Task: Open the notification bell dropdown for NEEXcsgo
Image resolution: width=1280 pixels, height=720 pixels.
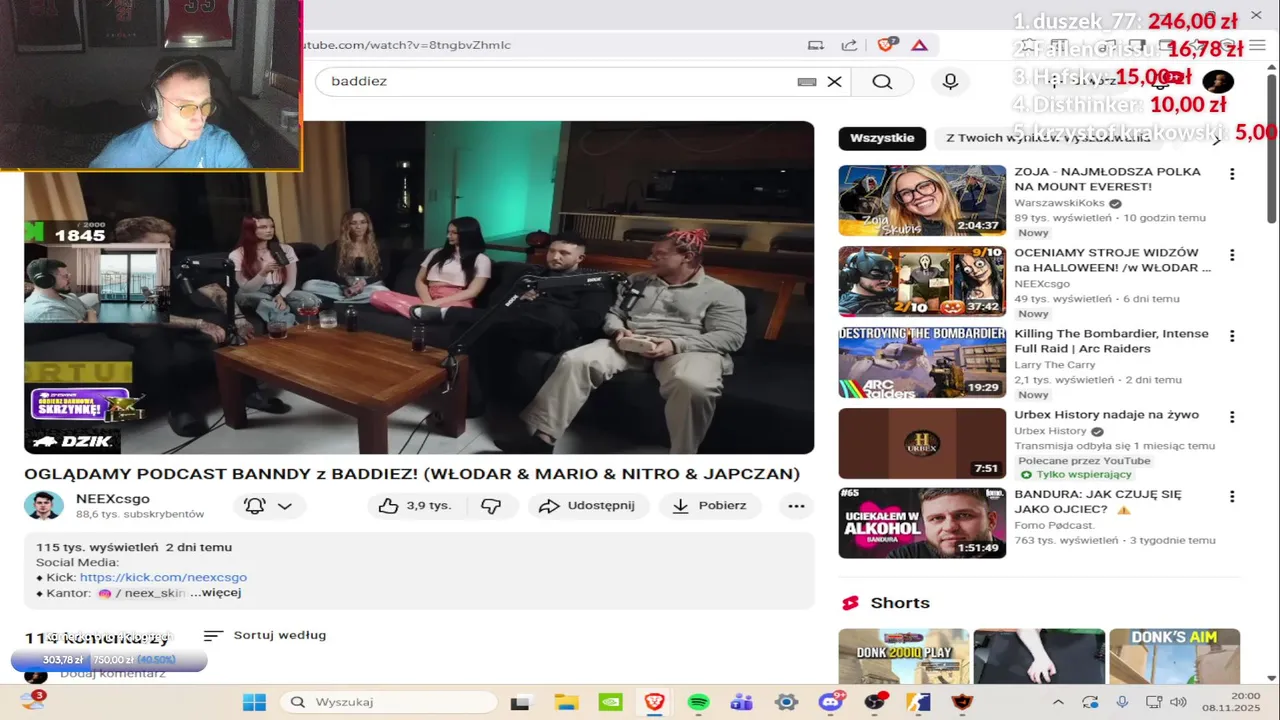Action: pos(269,506)
